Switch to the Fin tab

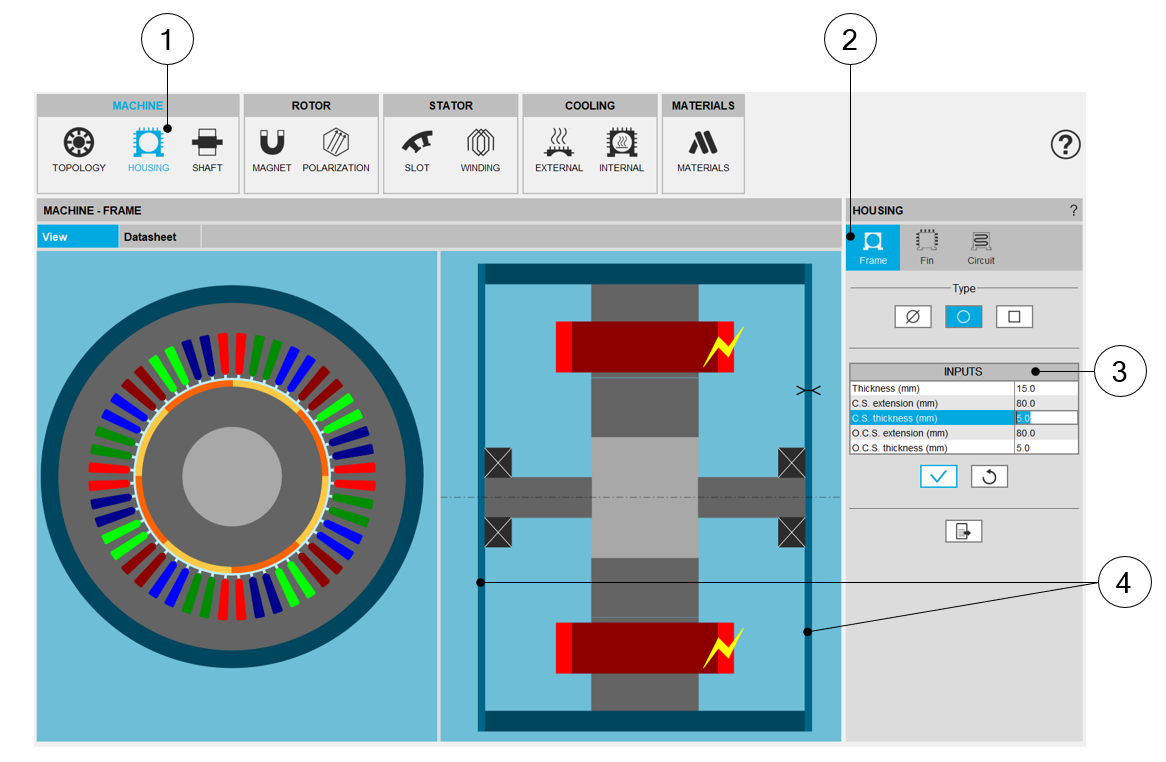tap(927, 247)
